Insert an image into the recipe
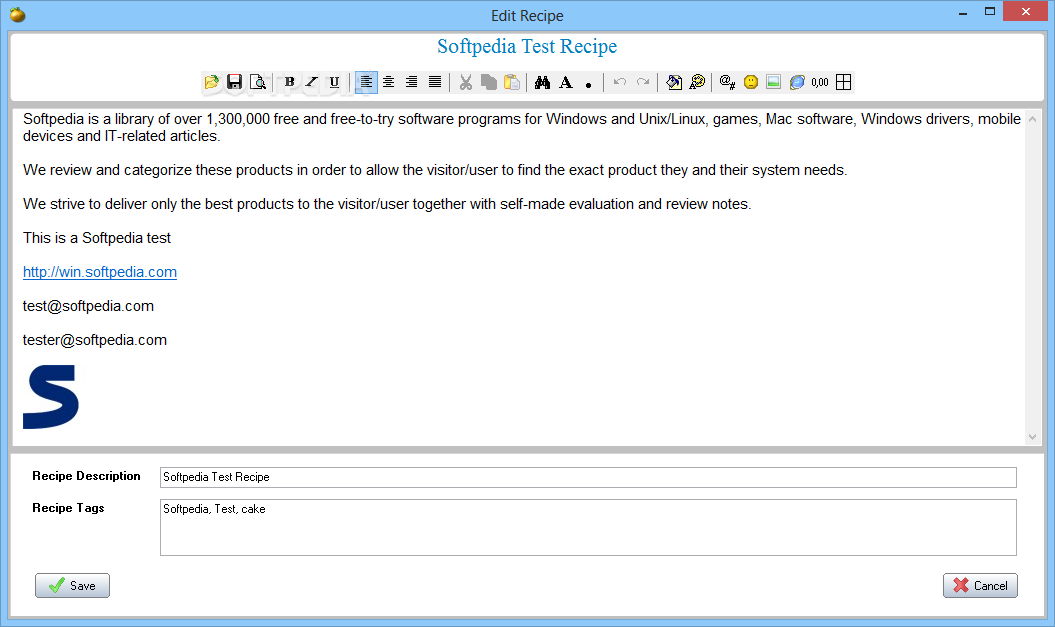The height and width of the screenshot is (627, 1055). [773, 82]
